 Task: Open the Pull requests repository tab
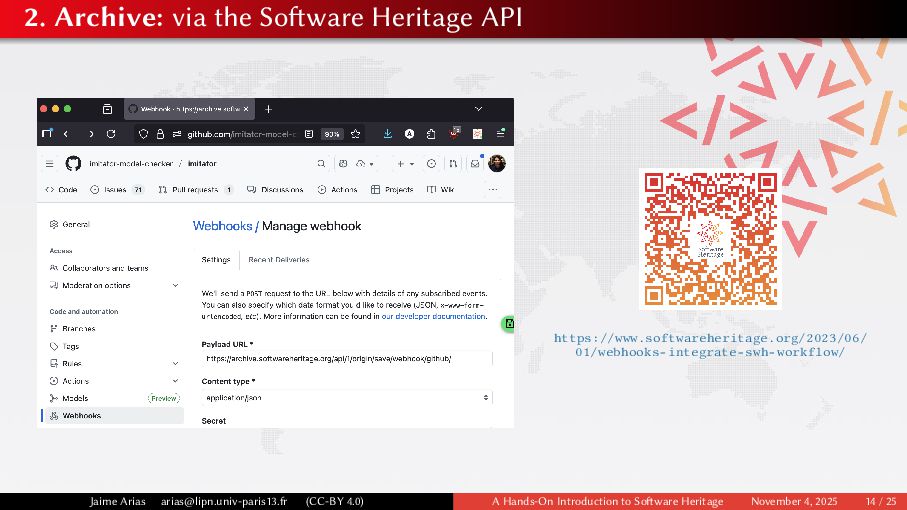click(x=195, y=189)
